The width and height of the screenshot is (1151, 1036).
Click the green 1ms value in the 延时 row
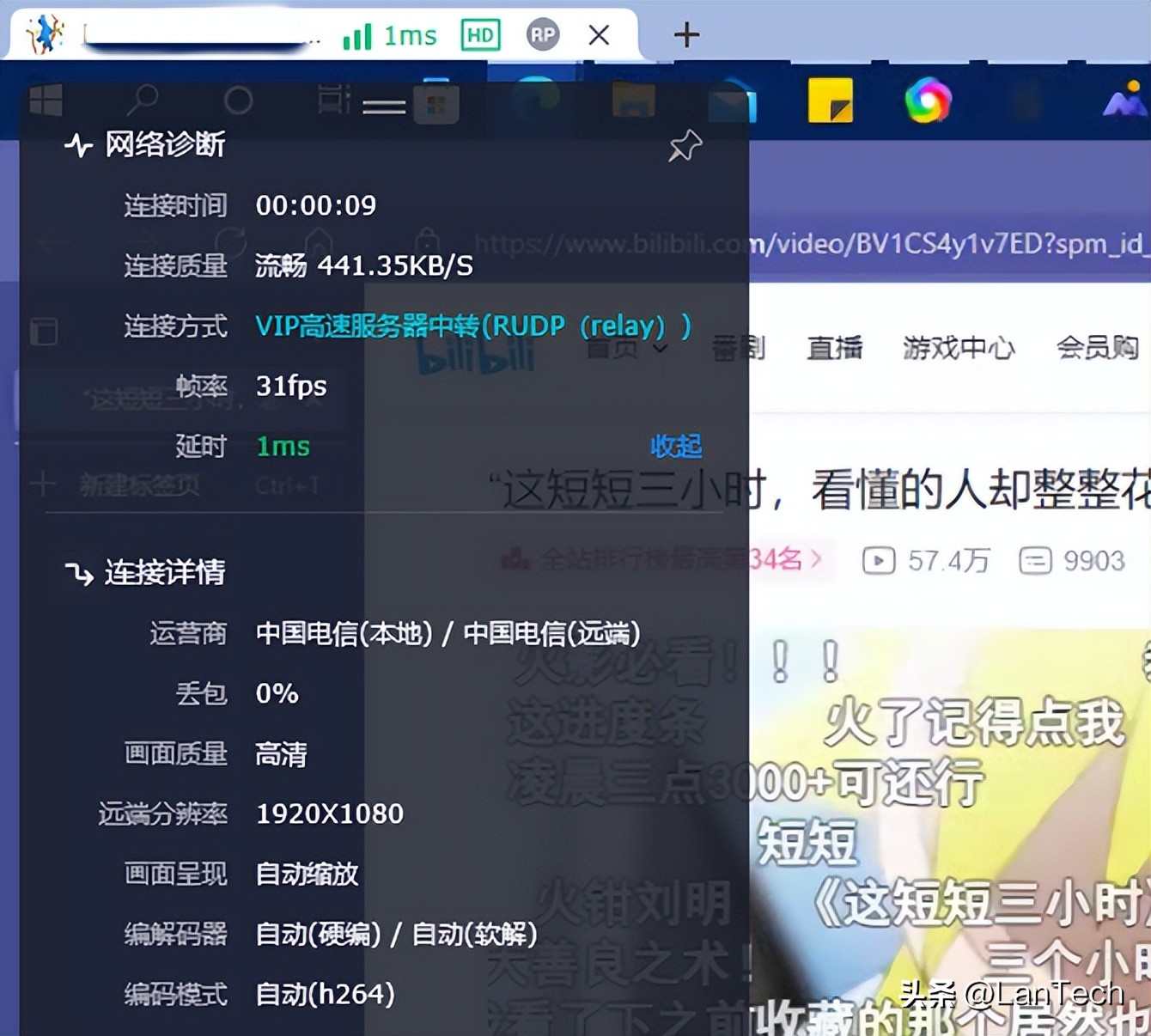(x=283, y=446)
